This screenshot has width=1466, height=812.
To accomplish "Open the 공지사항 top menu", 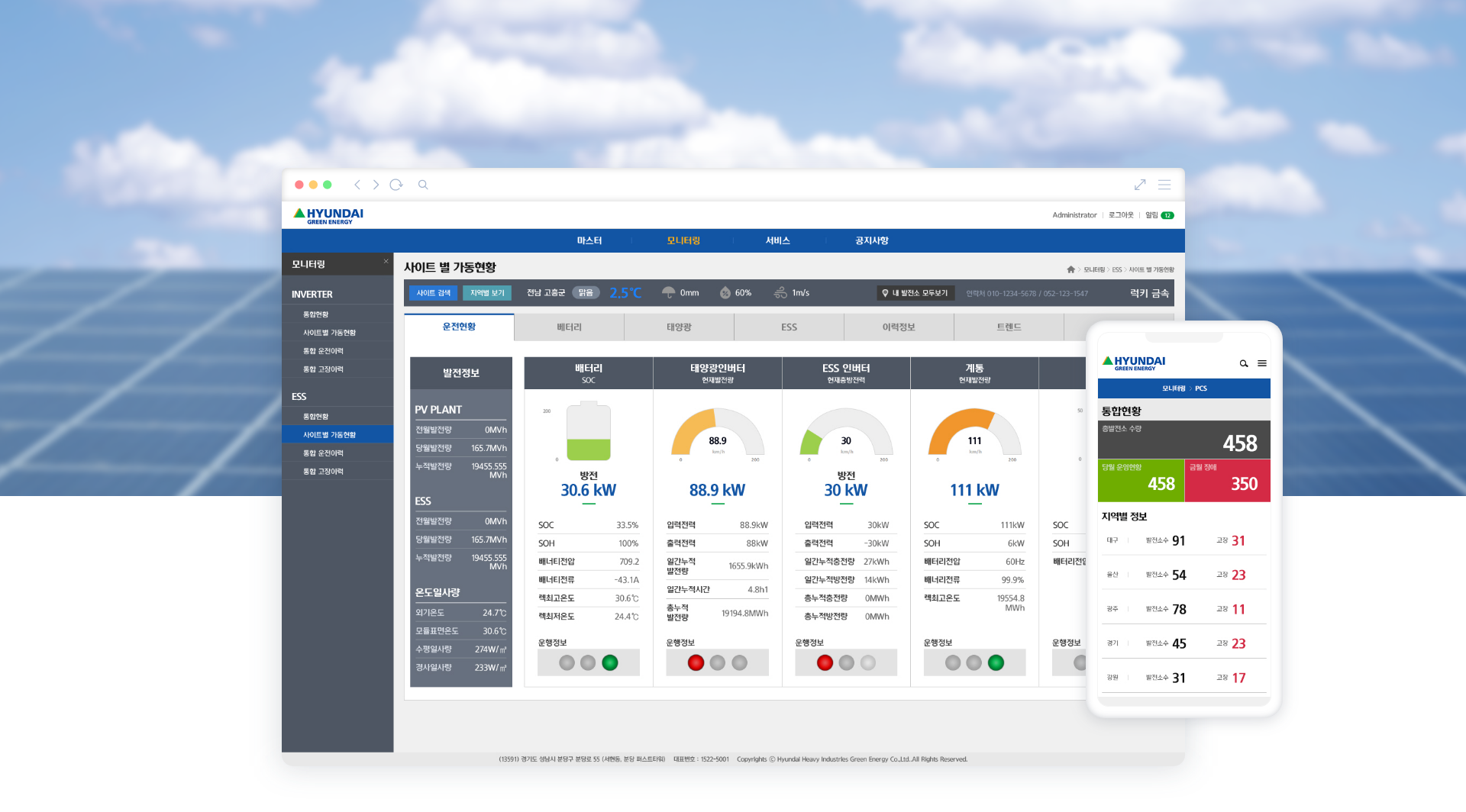I will (871, 240).
